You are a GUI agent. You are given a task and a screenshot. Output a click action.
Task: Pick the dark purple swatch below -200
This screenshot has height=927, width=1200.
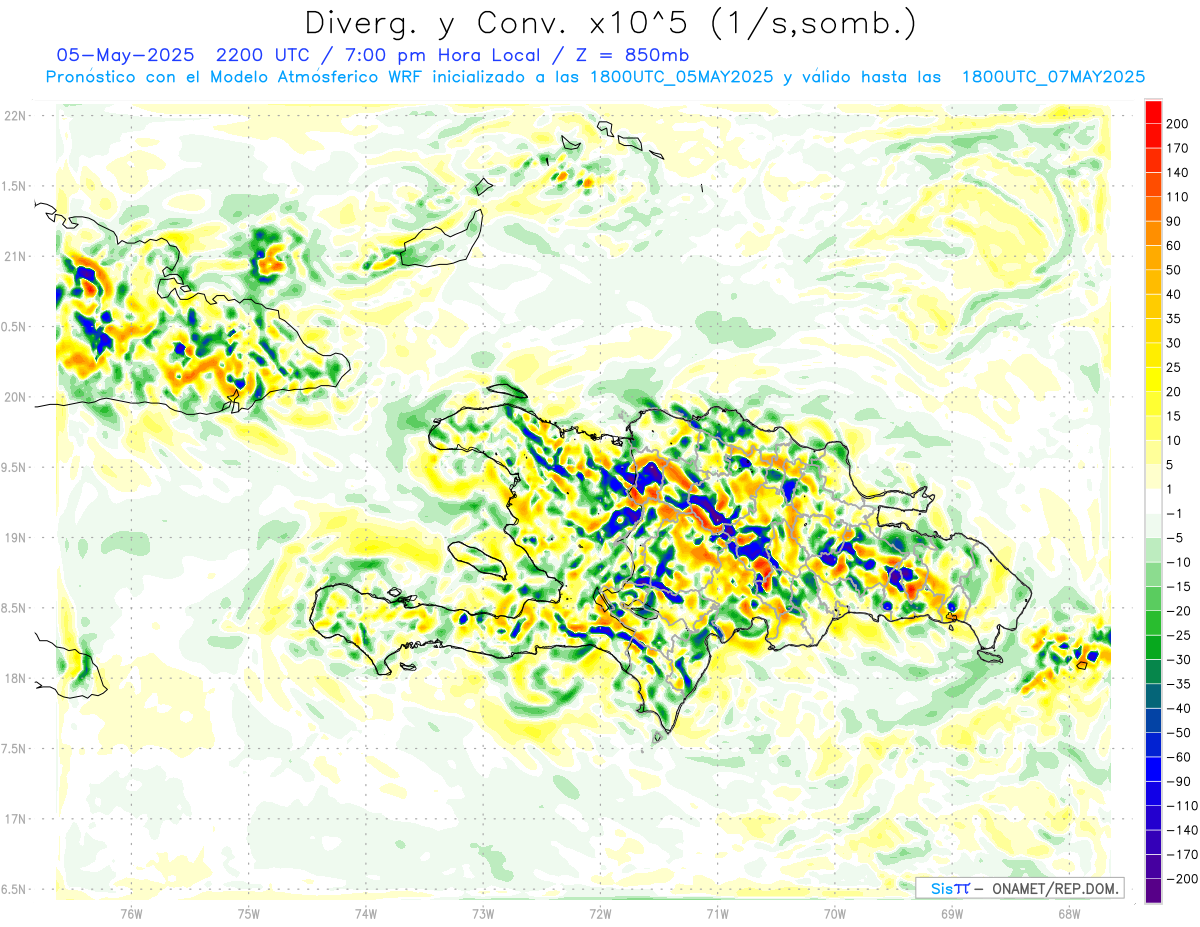point(1153,890)
